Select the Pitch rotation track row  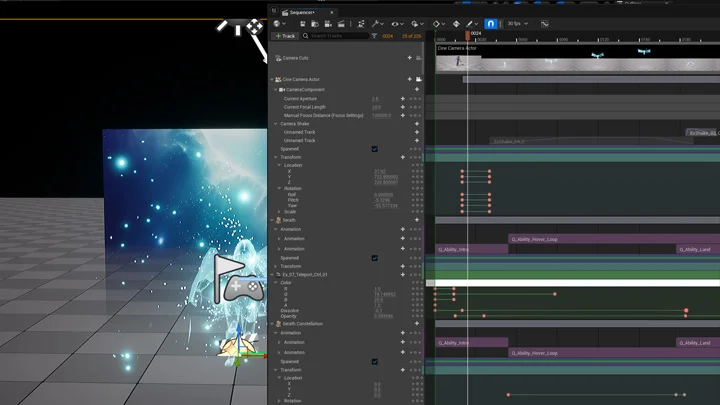click(293, 200)
